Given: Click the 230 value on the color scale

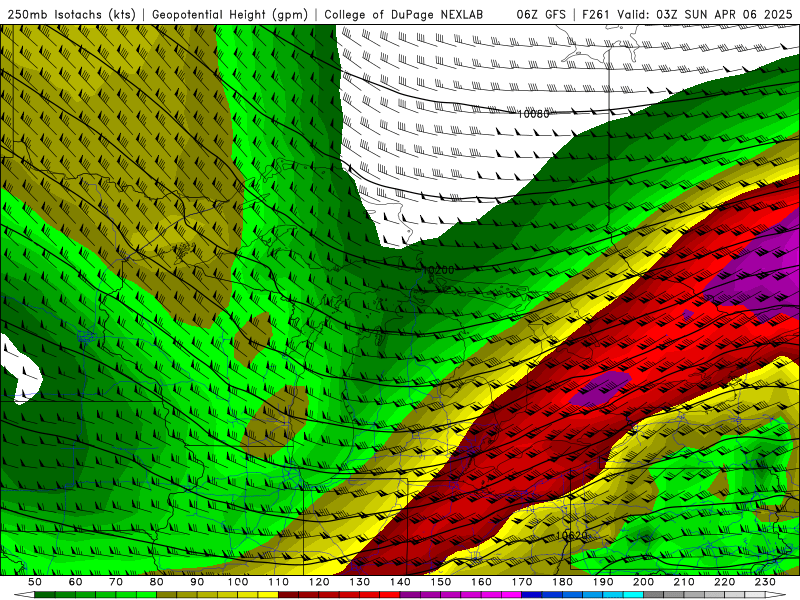Looking at the screenshot, I should tap(765, 582).
